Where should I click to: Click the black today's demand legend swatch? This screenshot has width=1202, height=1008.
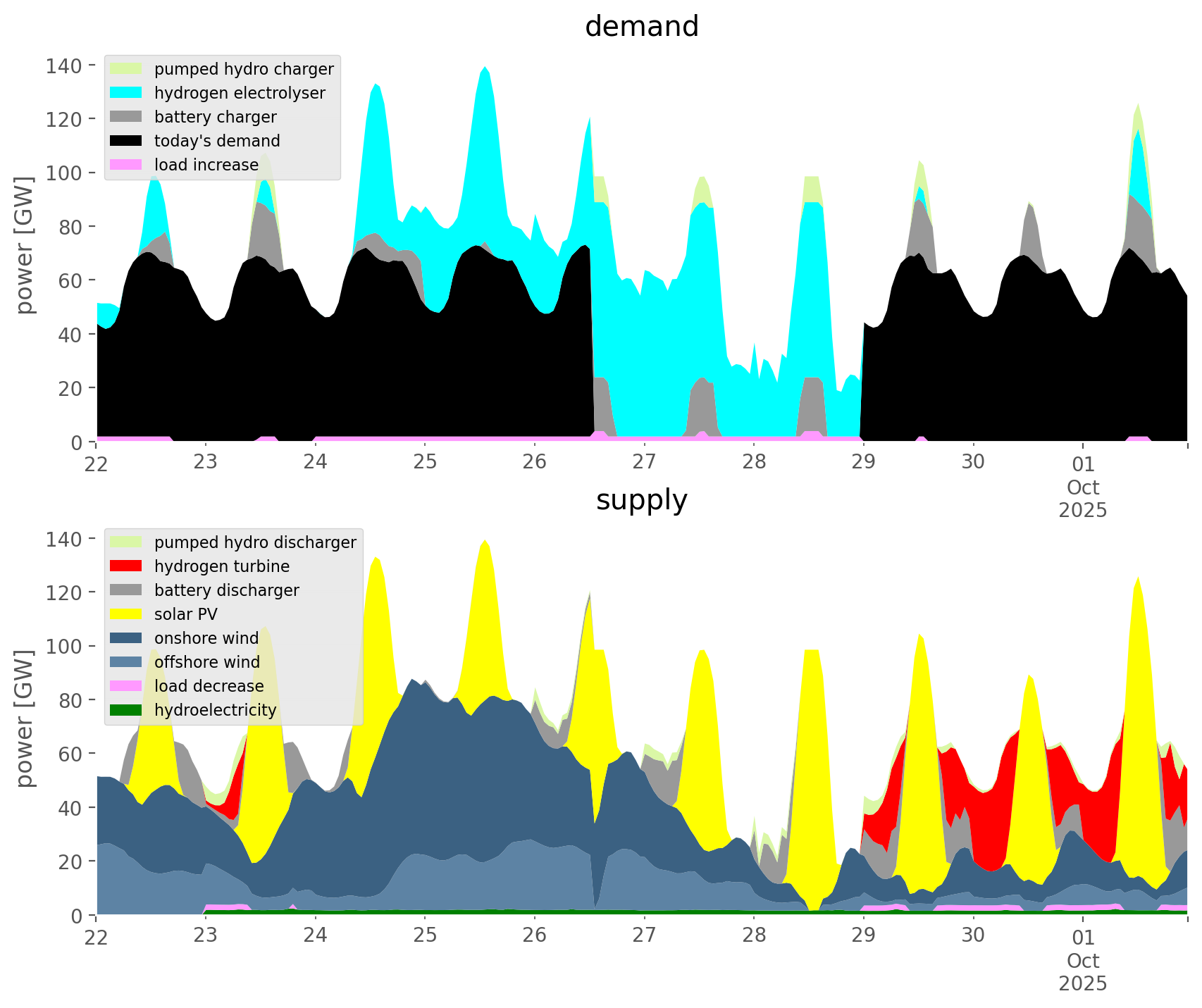pyautogui.click(x=126, y=141)
